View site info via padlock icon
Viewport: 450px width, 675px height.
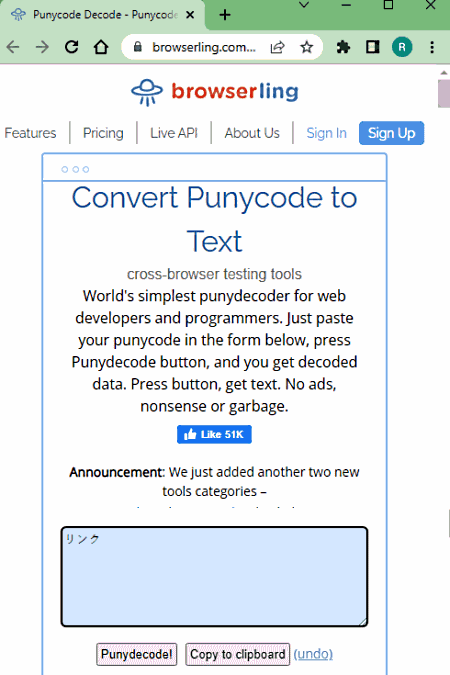pyautogui.click(x=138, y=47)
